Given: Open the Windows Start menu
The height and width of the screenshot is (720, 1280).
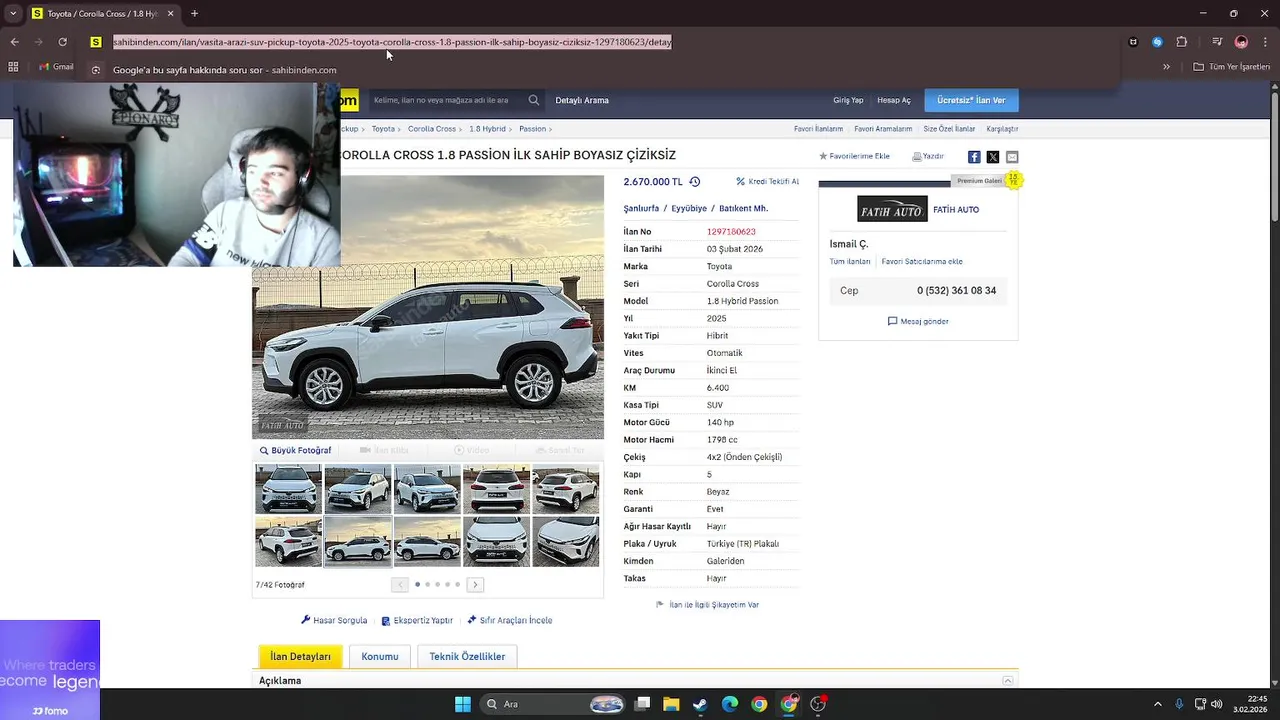Looking at the screenshot, I should 463,704.
